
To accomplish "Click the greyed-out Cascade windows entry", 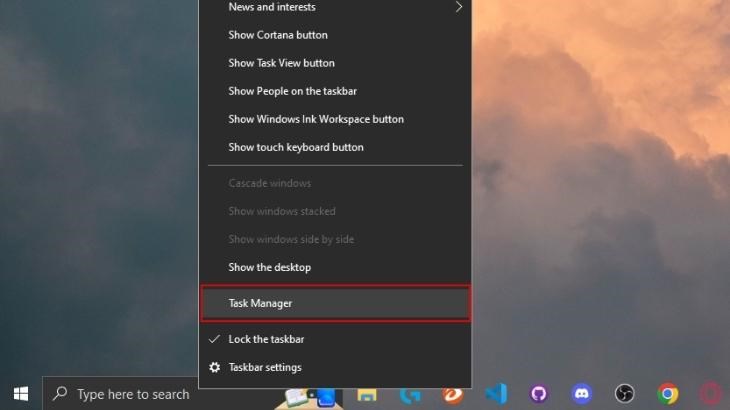I will point(335,183).
